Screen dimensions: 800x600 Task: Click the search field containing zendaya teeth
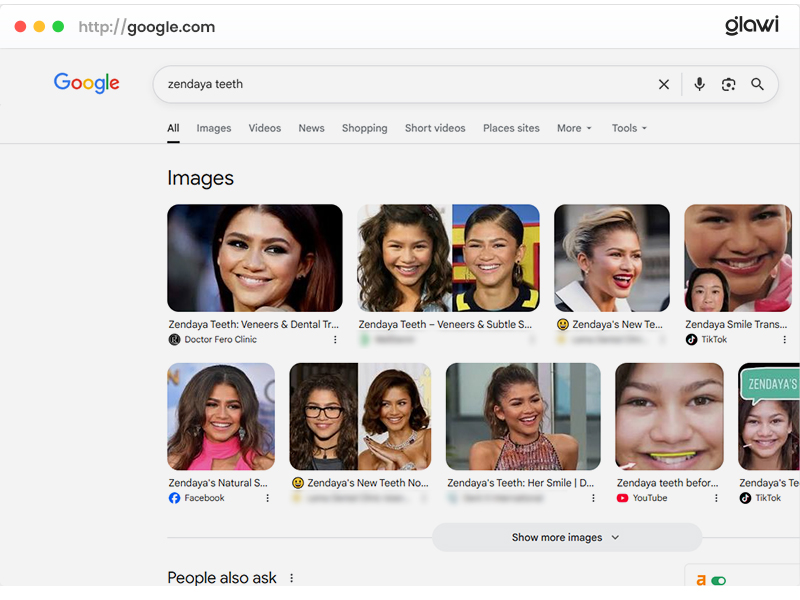pyautogui.click(x=400, y=85)
